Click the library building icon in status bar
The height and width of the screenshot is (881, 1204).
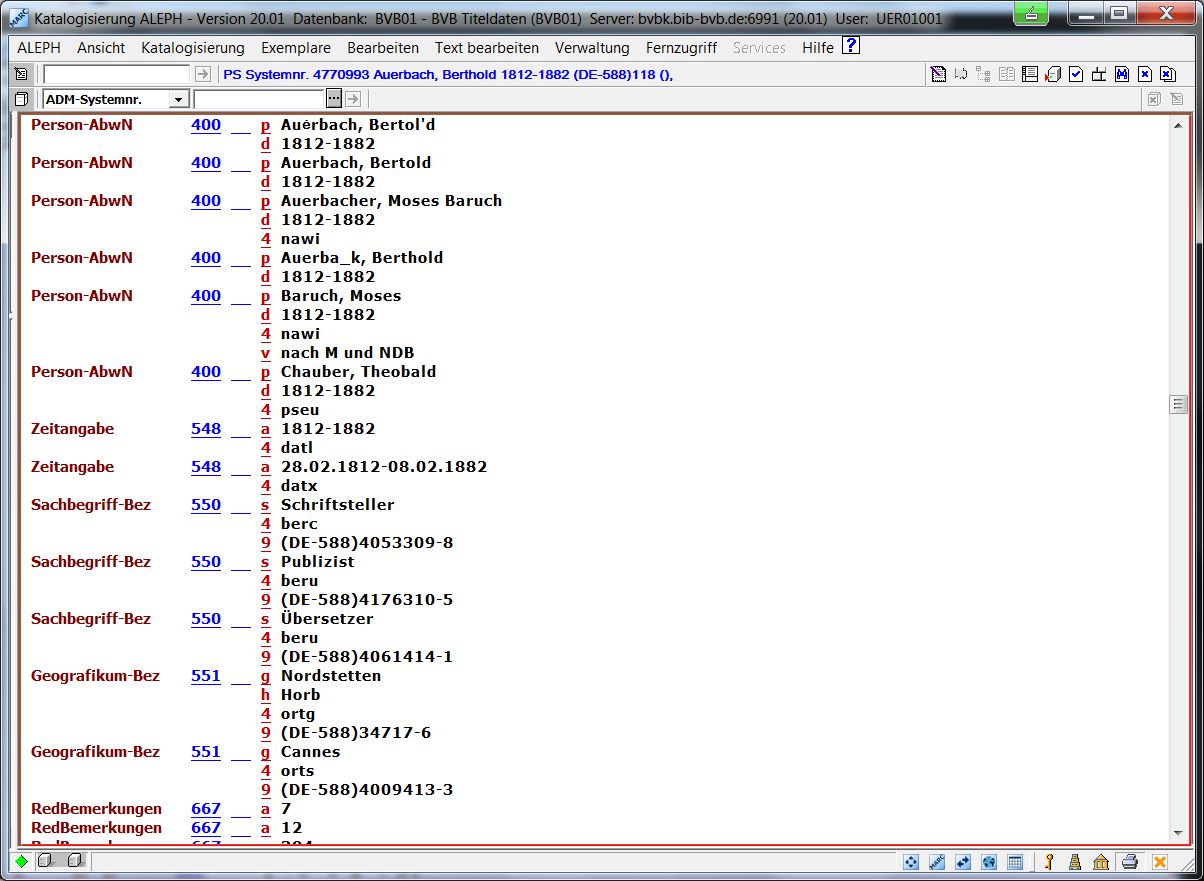tap(1100, 862)
